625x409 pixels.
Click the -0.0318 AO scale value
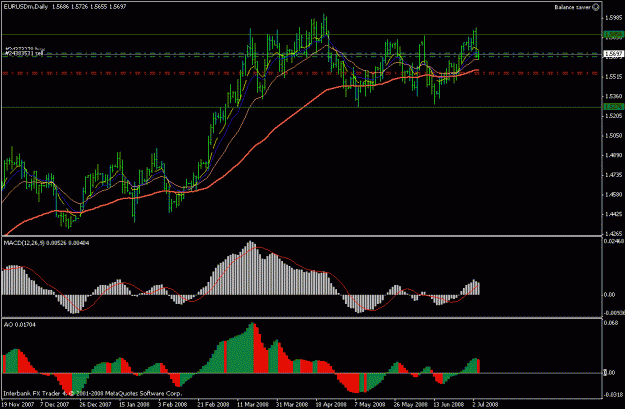pyautogui.click(x=614, y=395)
